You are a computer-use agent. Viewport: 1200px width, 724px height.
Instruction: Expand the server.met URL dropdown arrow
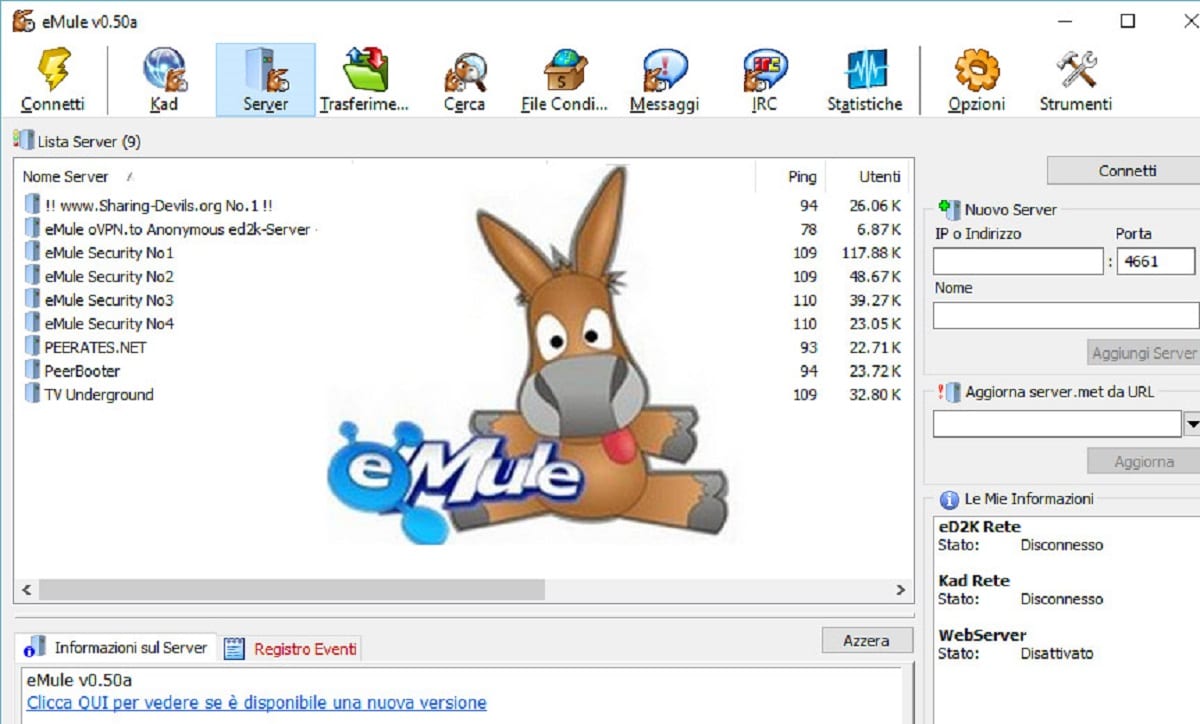pyautogui.click(x=1191, y=425)
